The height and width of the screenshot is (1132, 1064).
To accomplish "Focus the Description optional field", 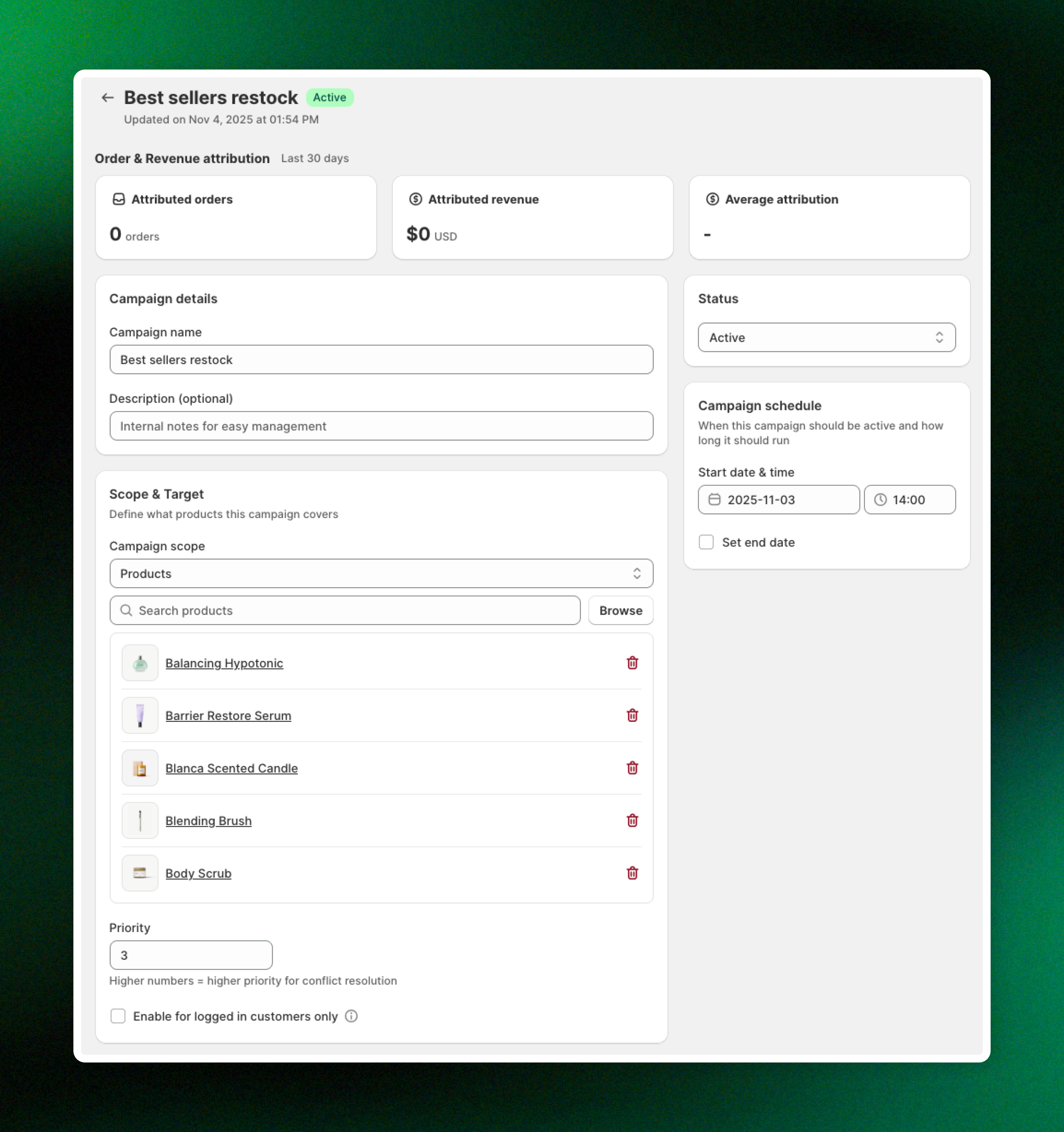I will pos(381,426).
